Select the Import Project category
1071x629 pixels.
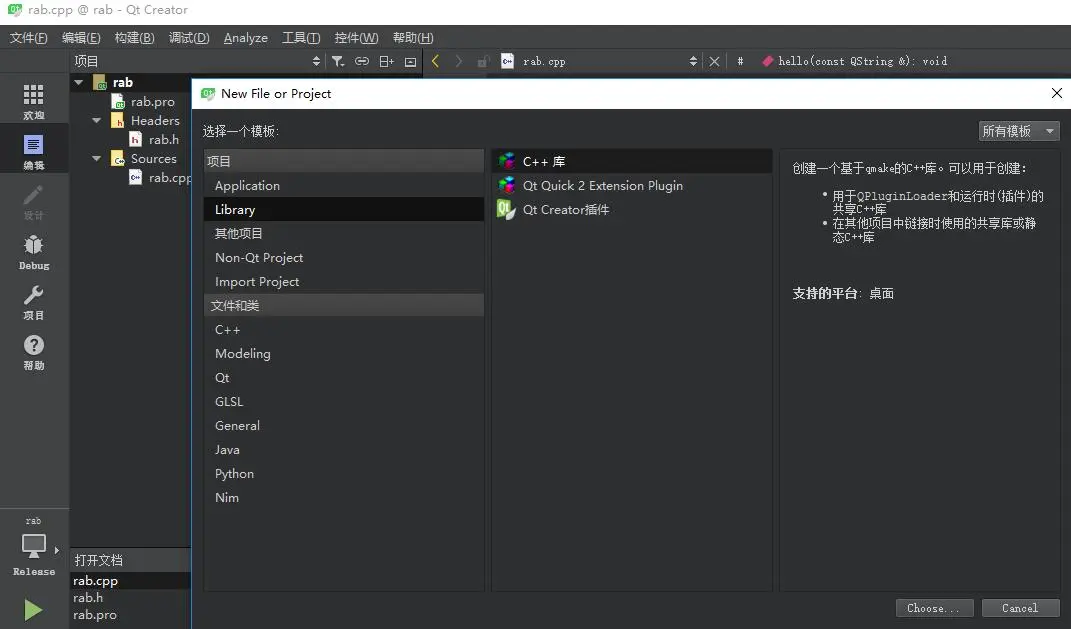click(x=344, y=281)
